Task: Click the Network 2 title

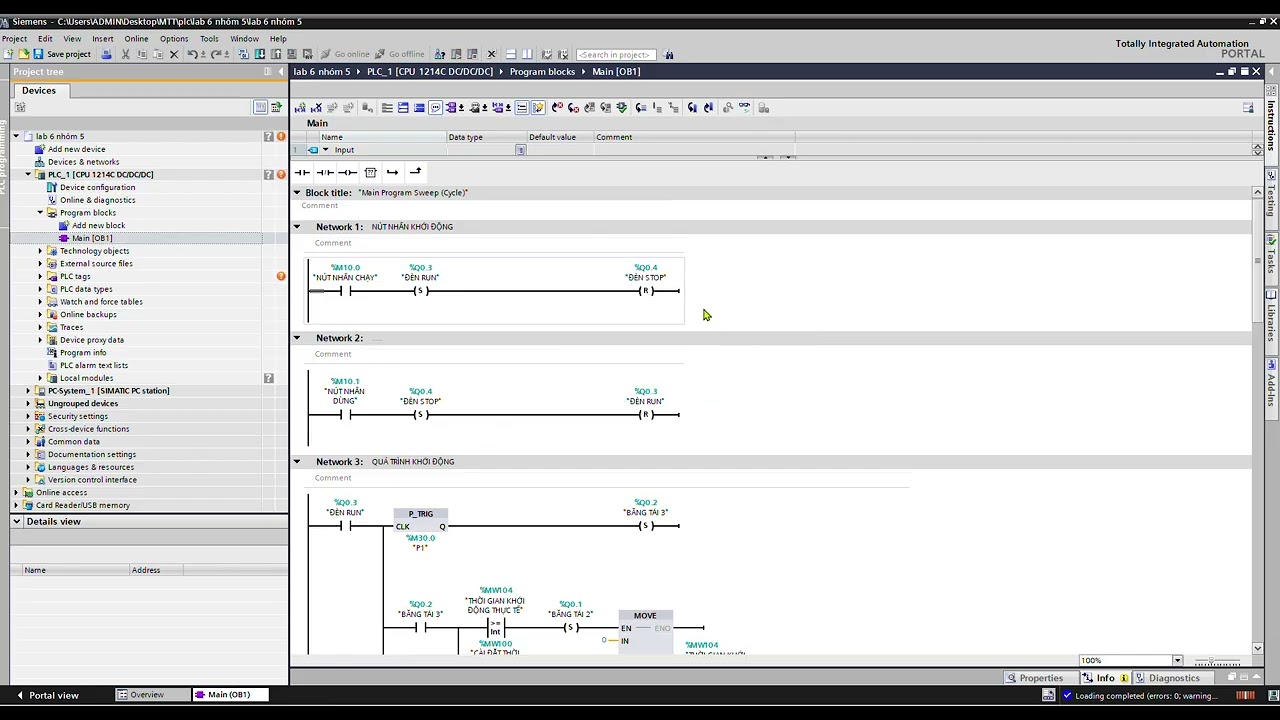Action: [340, 338]
